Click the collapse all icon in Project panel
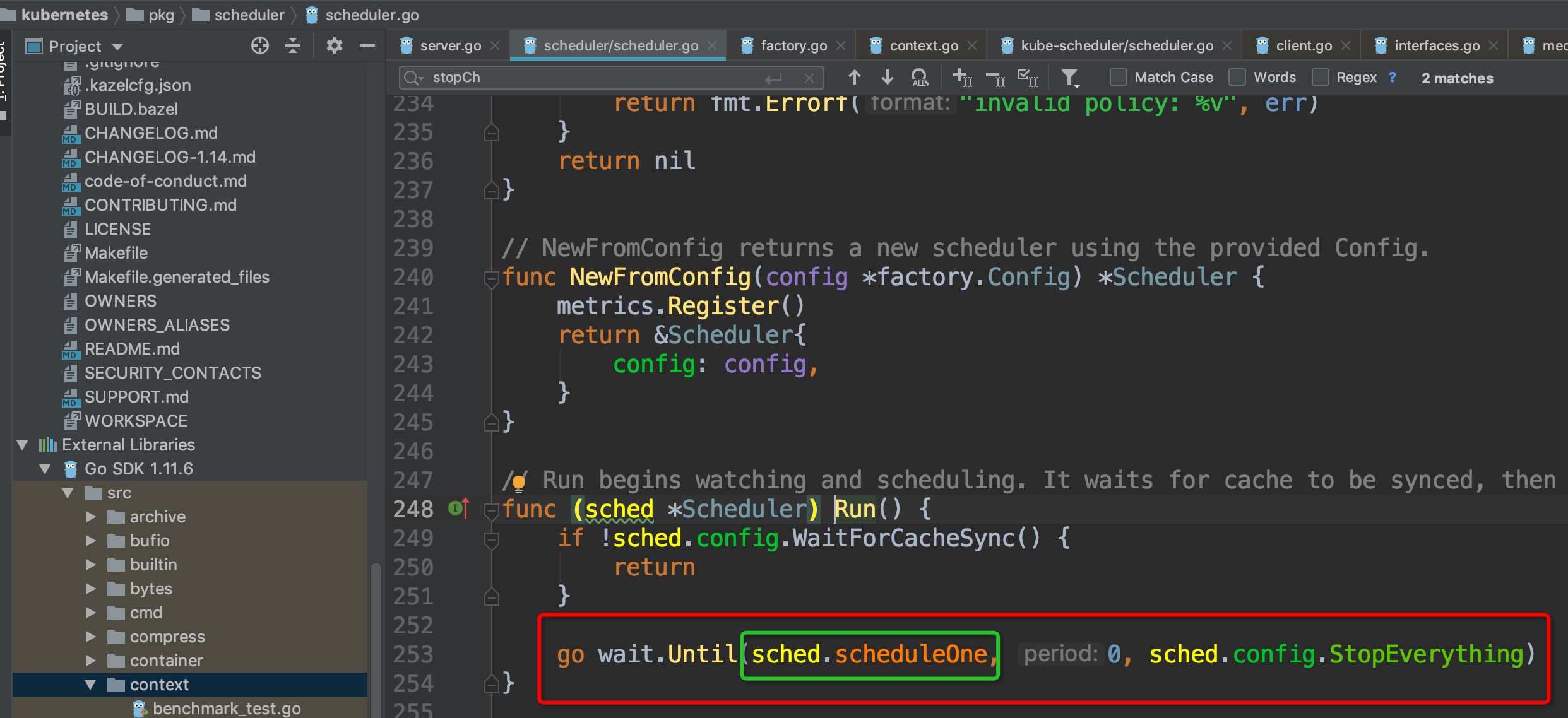 [293, 45]
